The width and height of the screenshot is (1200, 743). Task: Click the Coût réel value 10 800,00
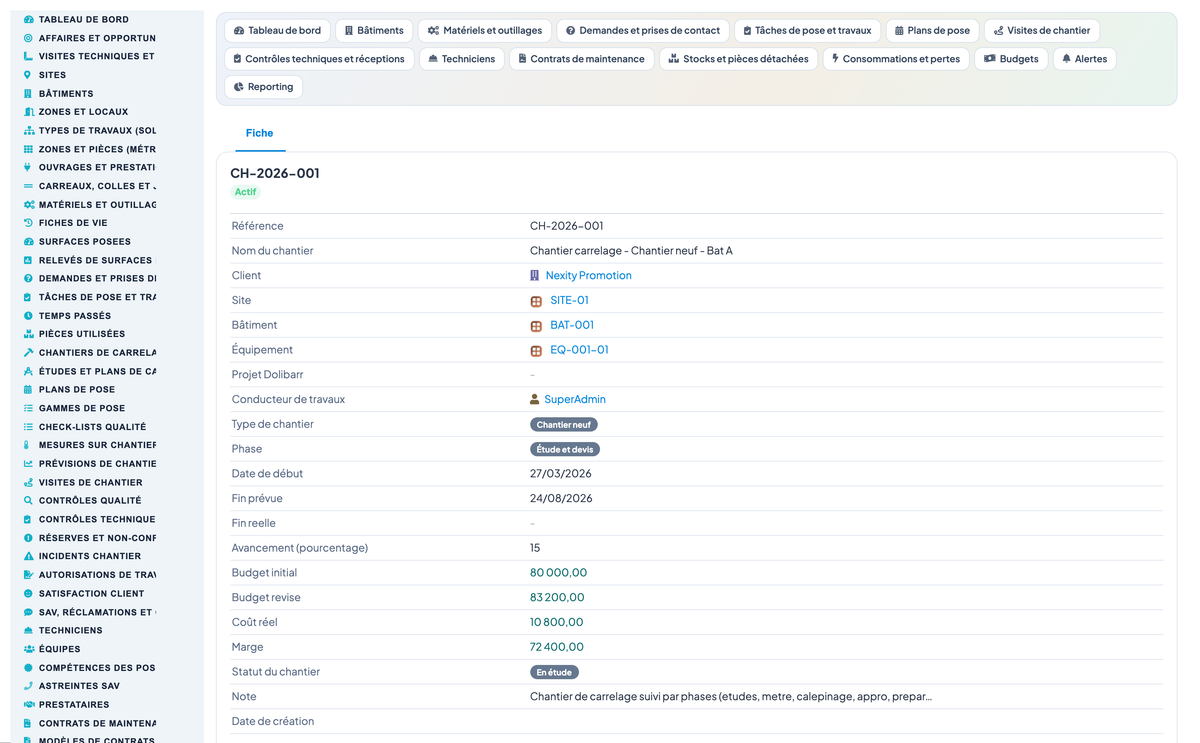[x=557, y=622]
